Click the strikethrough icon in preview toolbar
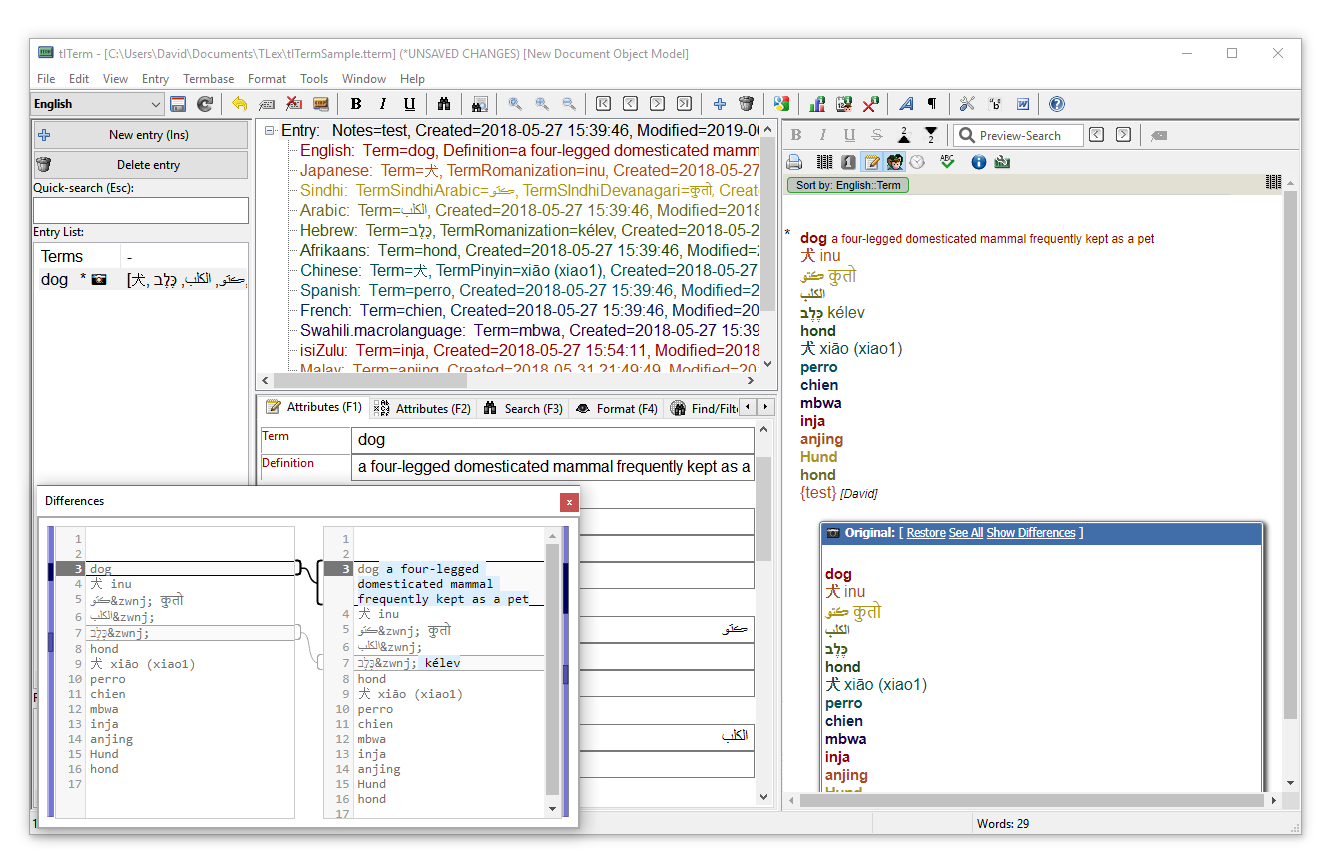The width and height of the screenshot is (1327, 864). [876, 135]
